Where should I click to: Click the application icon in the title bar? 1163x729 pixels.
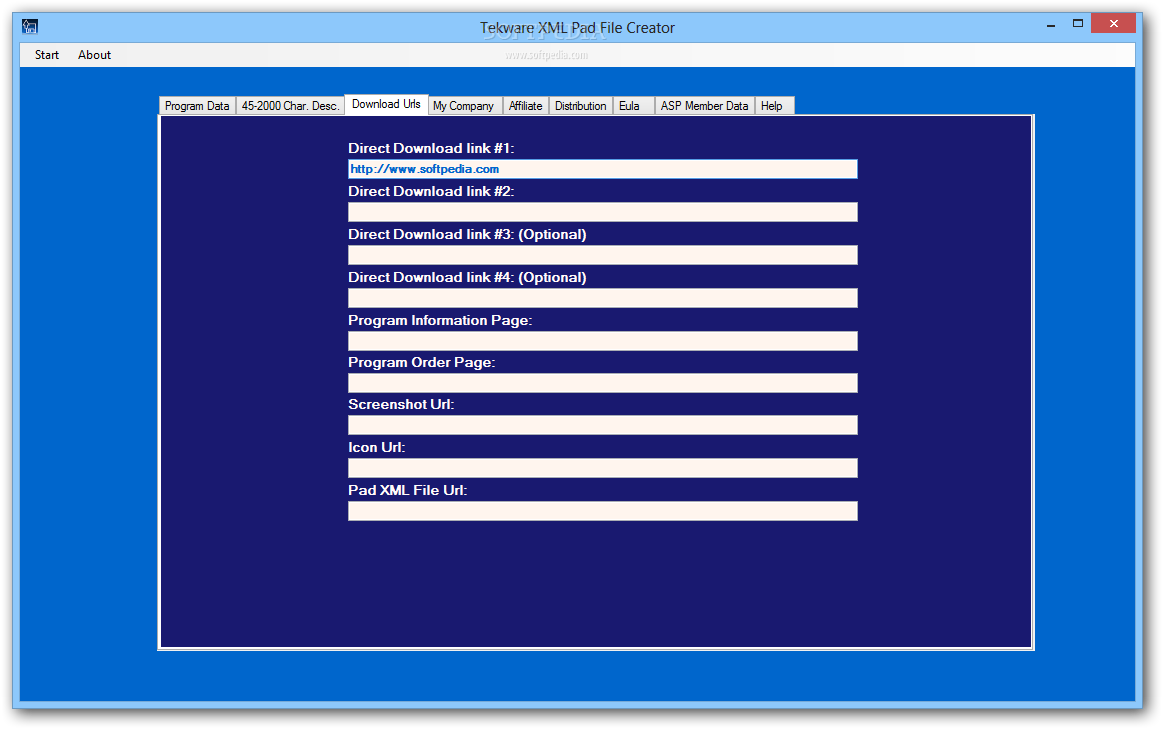pyautogui.click(x=30, y=27)
